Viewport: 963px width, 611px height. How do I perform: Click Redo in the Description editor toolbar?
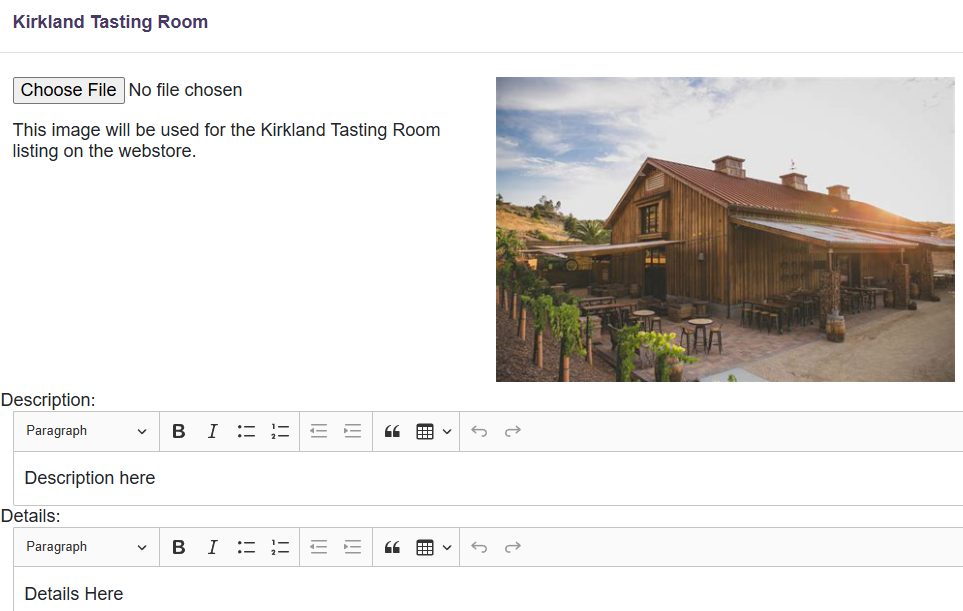click(513, 431)
